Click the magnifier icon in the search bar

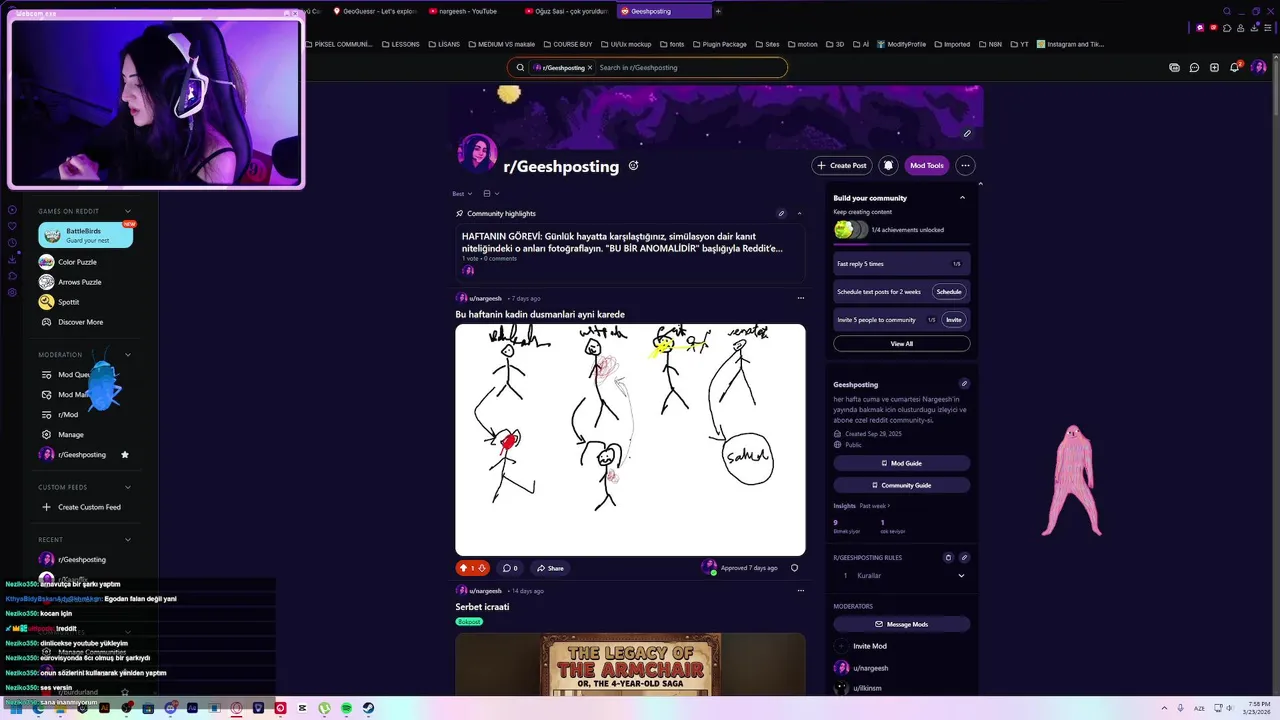[x=520, y=67]
